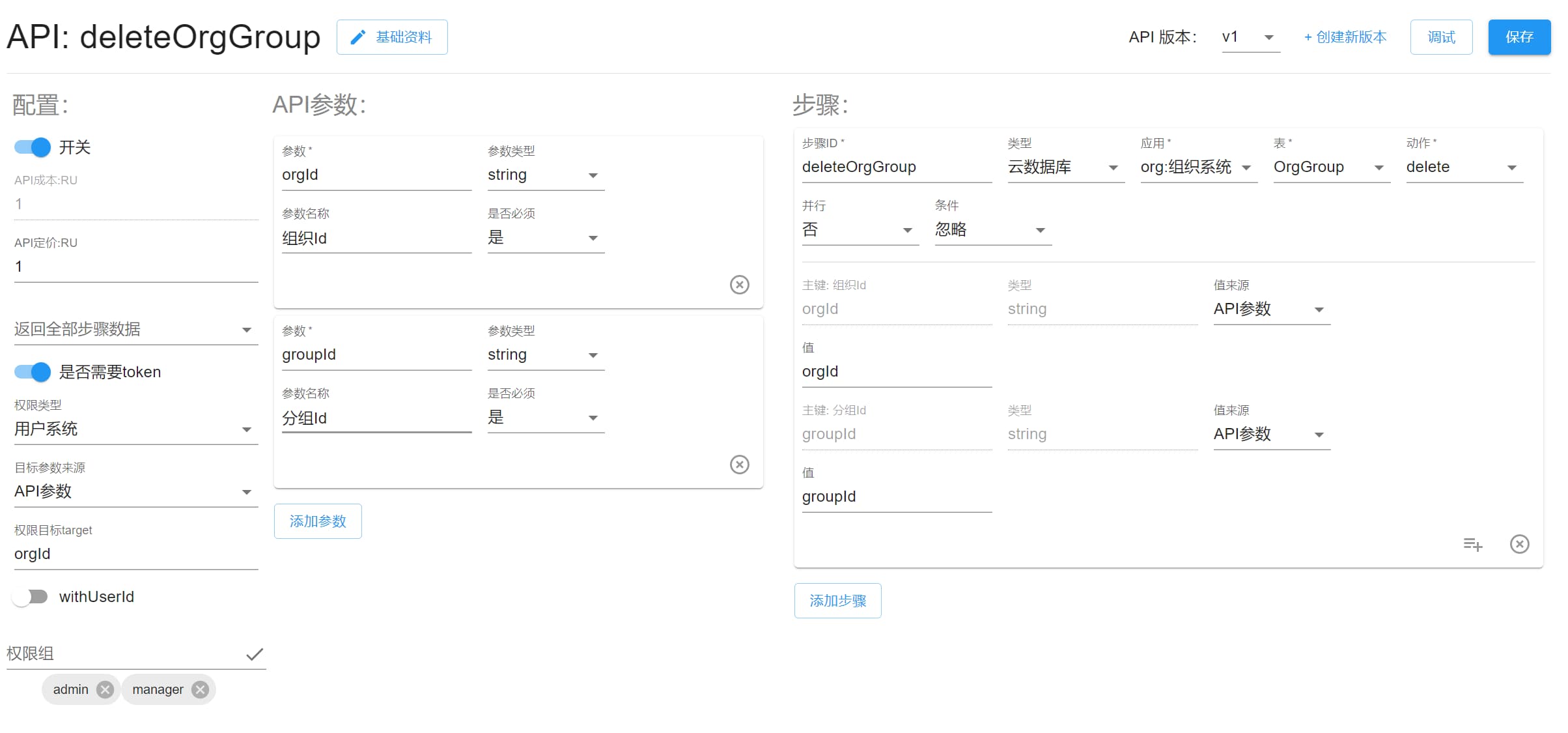Click the orgId 参数 name field
The image size is (1568, 733).
tap(376, 175)
